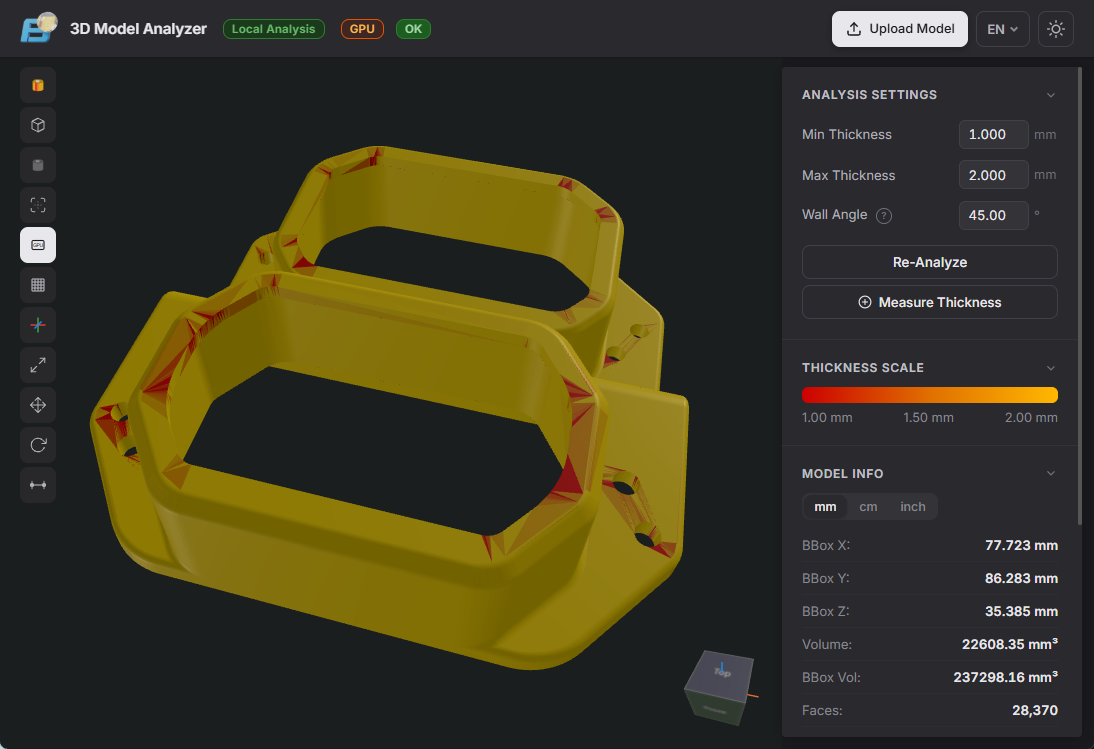Select the four-way move arrows icon

coord(38,405)
